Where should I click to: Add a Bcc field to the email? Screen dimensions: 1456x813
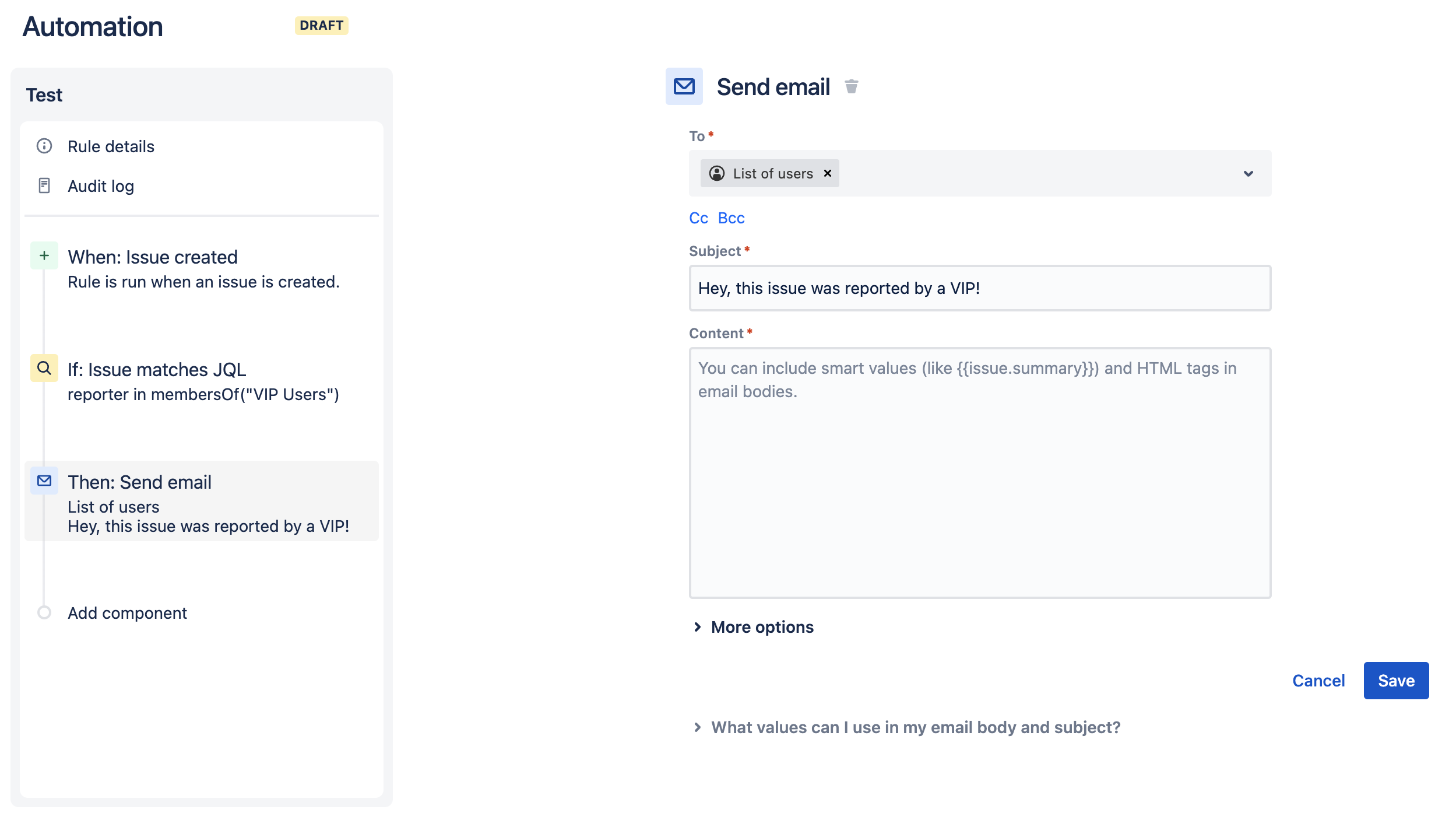pos(731,218)
